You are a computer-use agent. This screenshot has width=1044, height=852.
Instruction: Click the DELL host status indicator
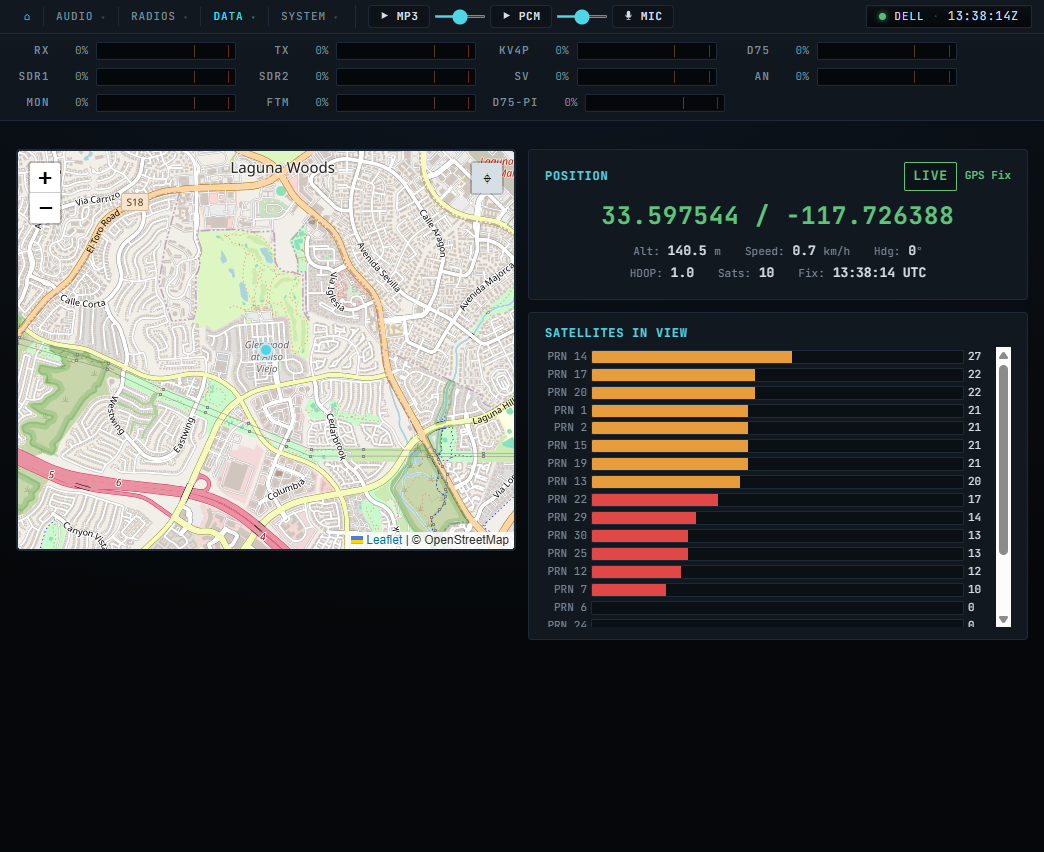901,16
